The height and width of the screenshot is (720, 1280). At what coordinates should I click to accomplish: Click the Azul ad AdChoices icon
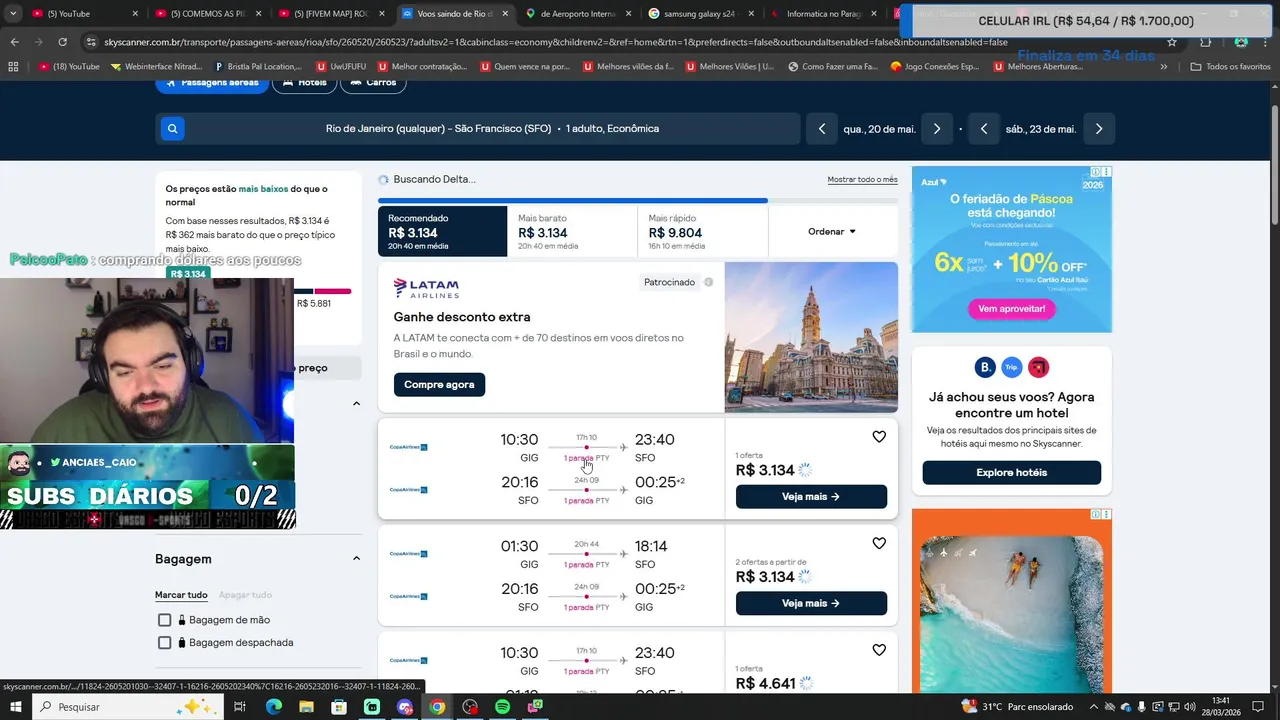[x=1096, y=172]
